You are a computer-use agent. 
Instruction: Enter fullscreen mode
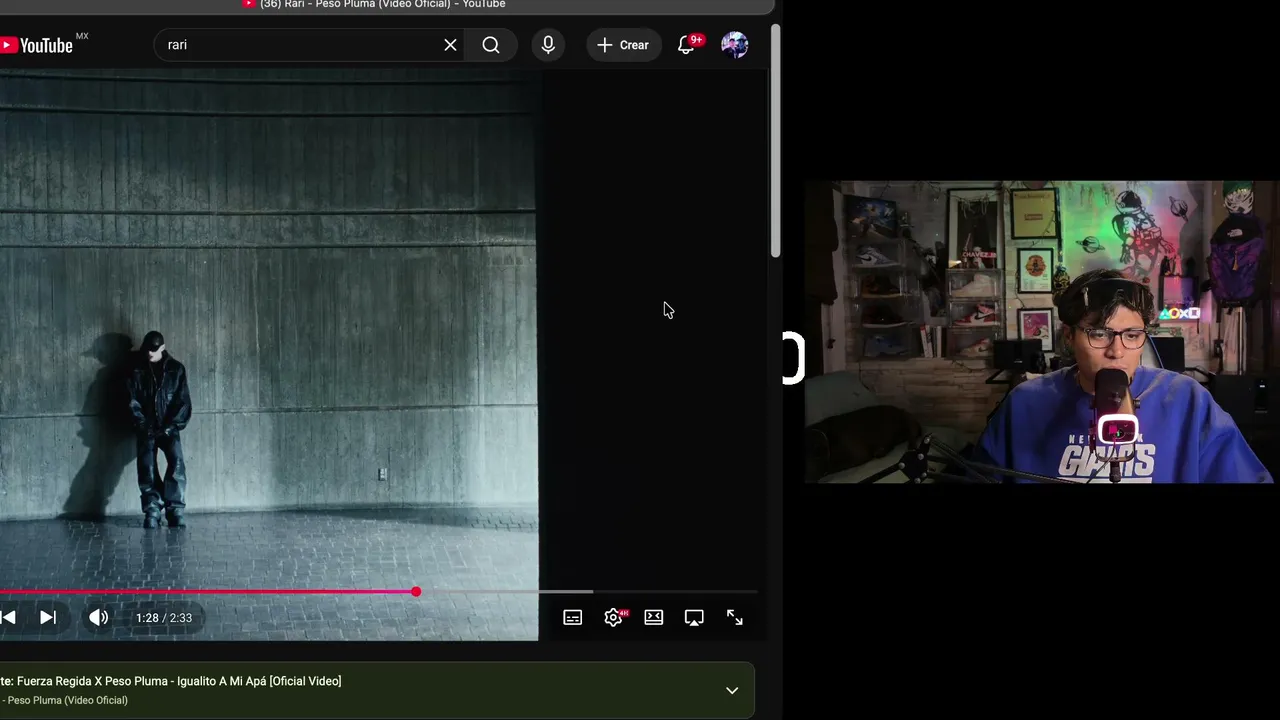coord(735,618)
